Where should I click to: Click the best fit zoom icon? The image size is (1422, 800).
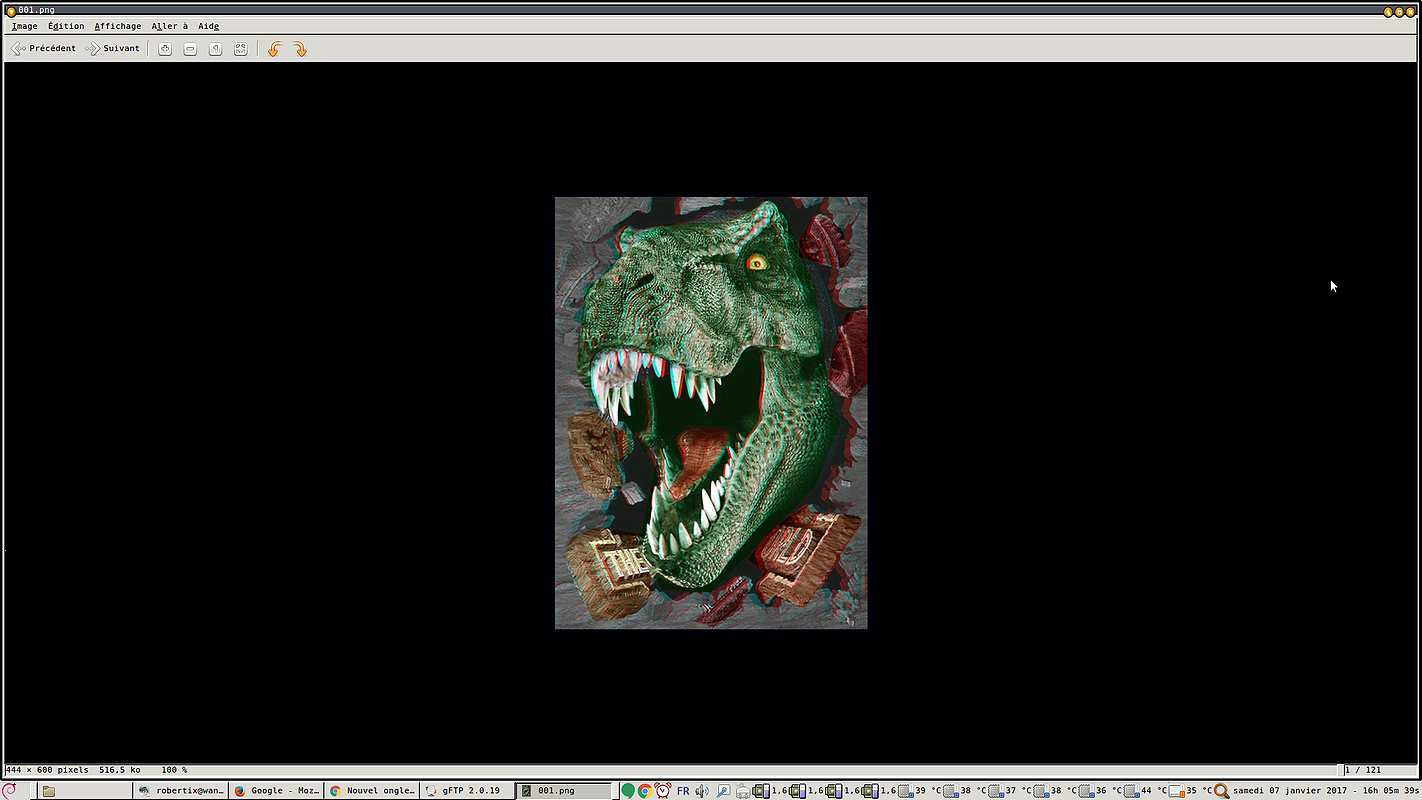tap(241, 49)
